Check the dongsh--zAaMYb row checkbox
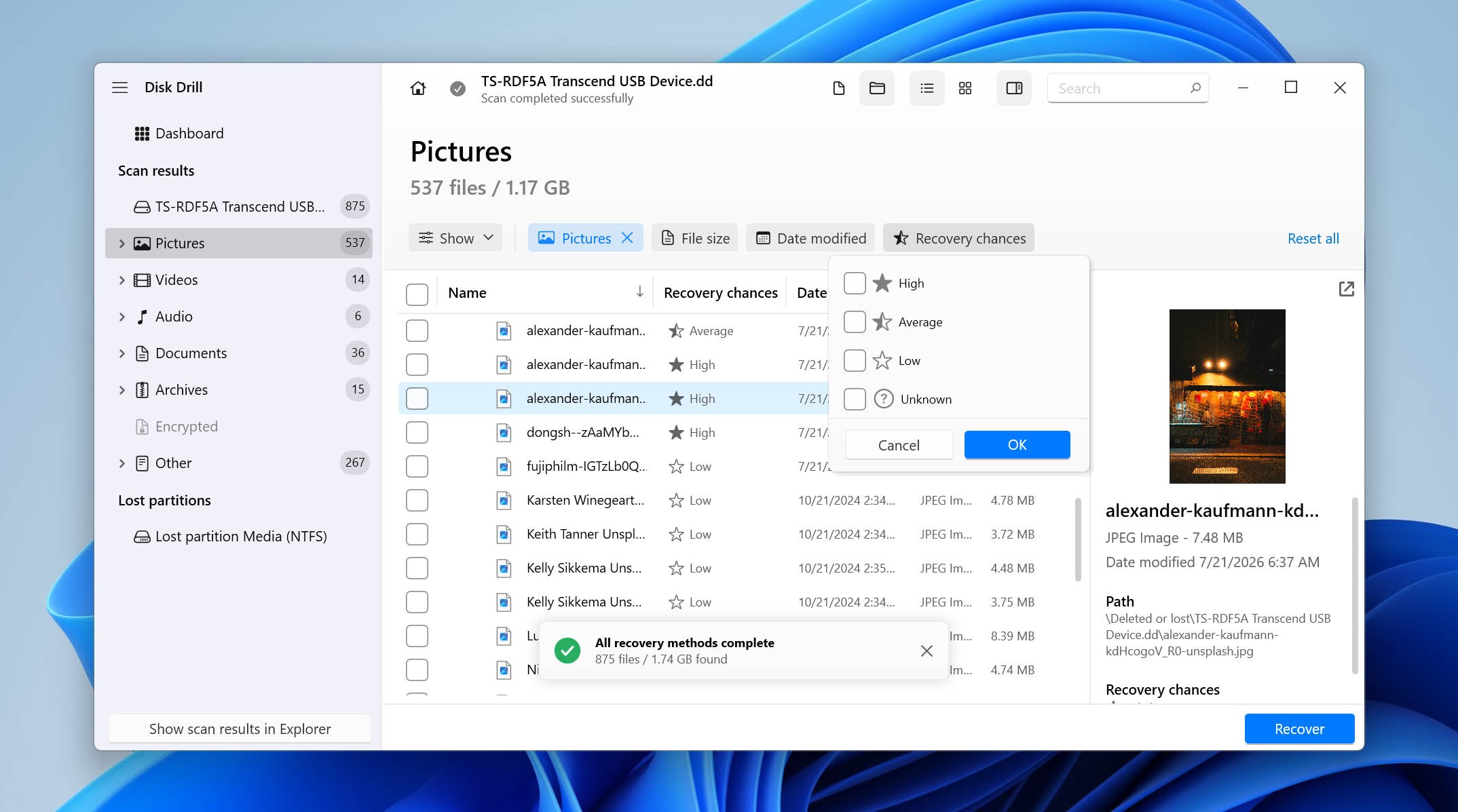This screenshot has height=812, width=1458. pyautogui.click(x=417, y=433)
